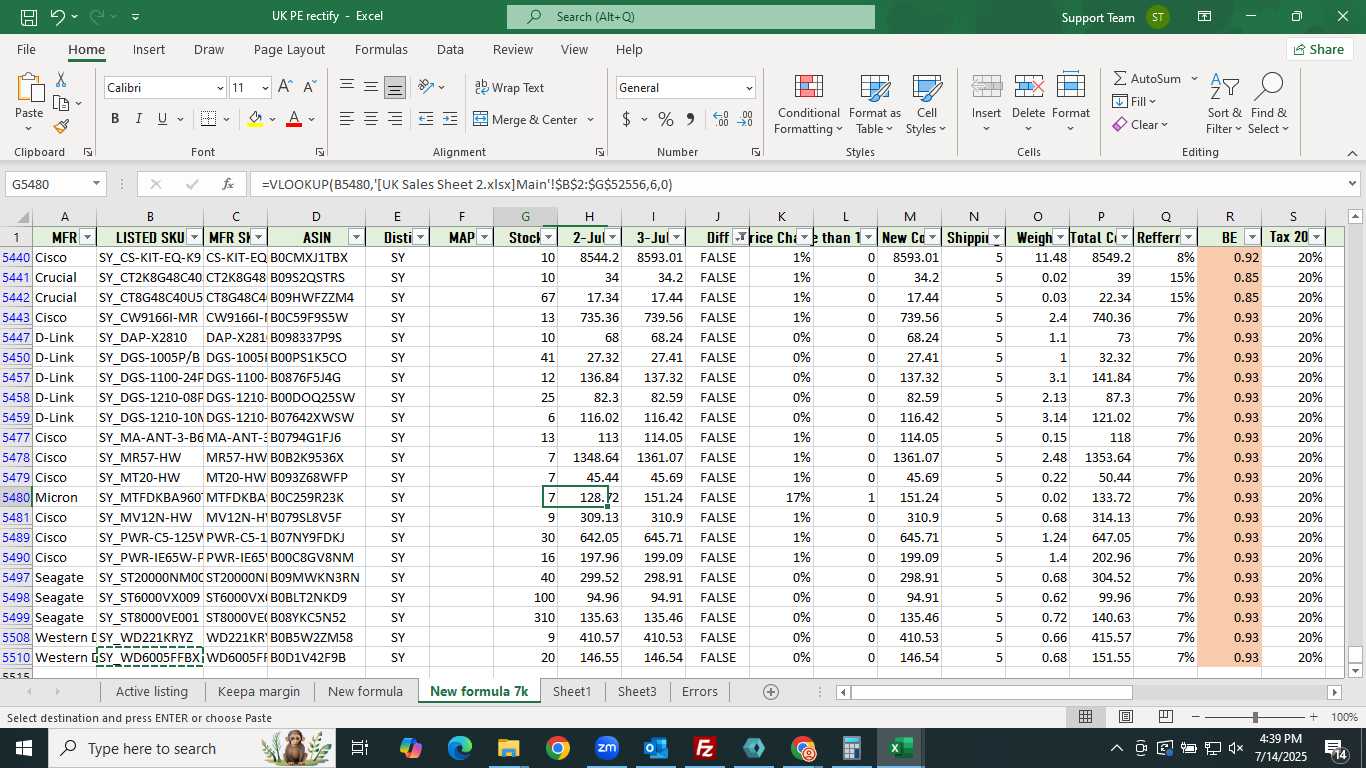Click the Share button
The width and height of the screenshot is (1366, 768).
(1319, 49)
